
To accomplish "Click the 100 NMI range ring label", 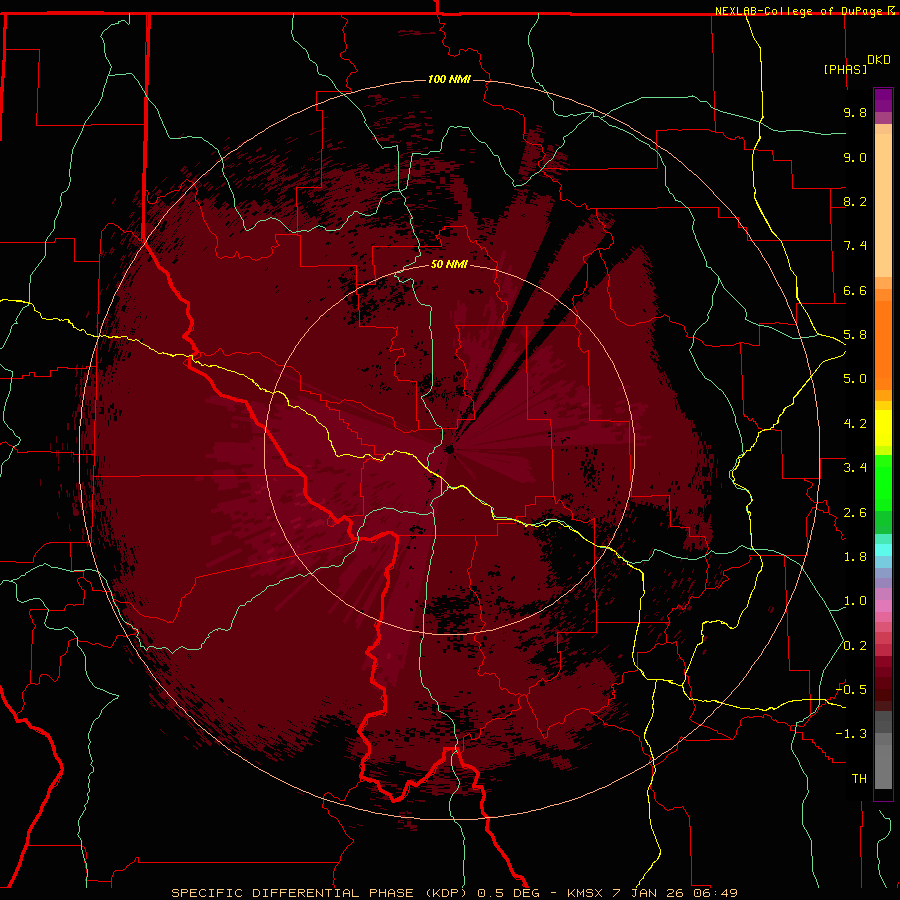I will click(x=449, y=79).
